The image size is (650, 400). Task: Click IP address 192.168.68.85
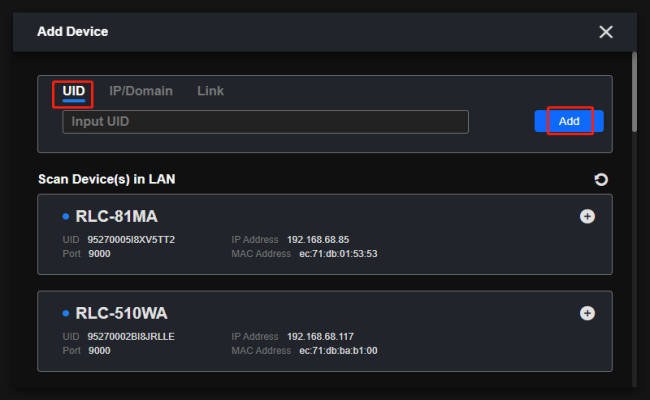coord(318,240)
